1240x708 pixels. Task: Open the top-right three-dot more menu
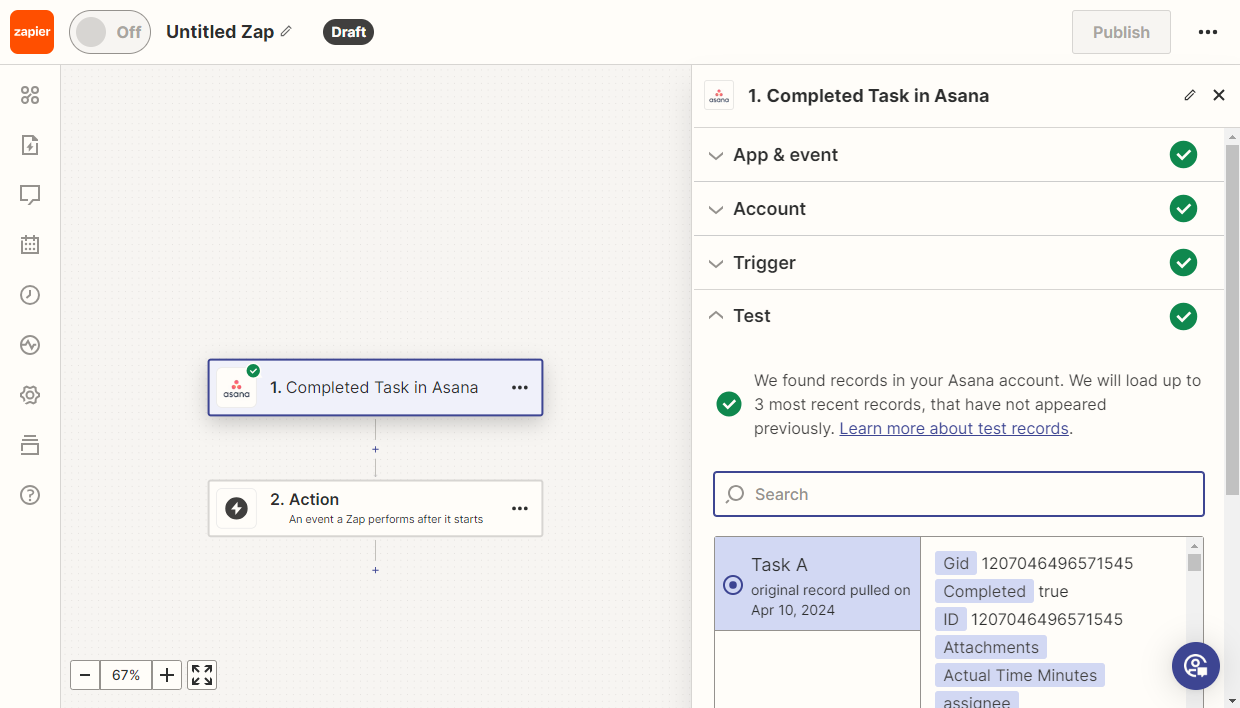[1208, 32]
